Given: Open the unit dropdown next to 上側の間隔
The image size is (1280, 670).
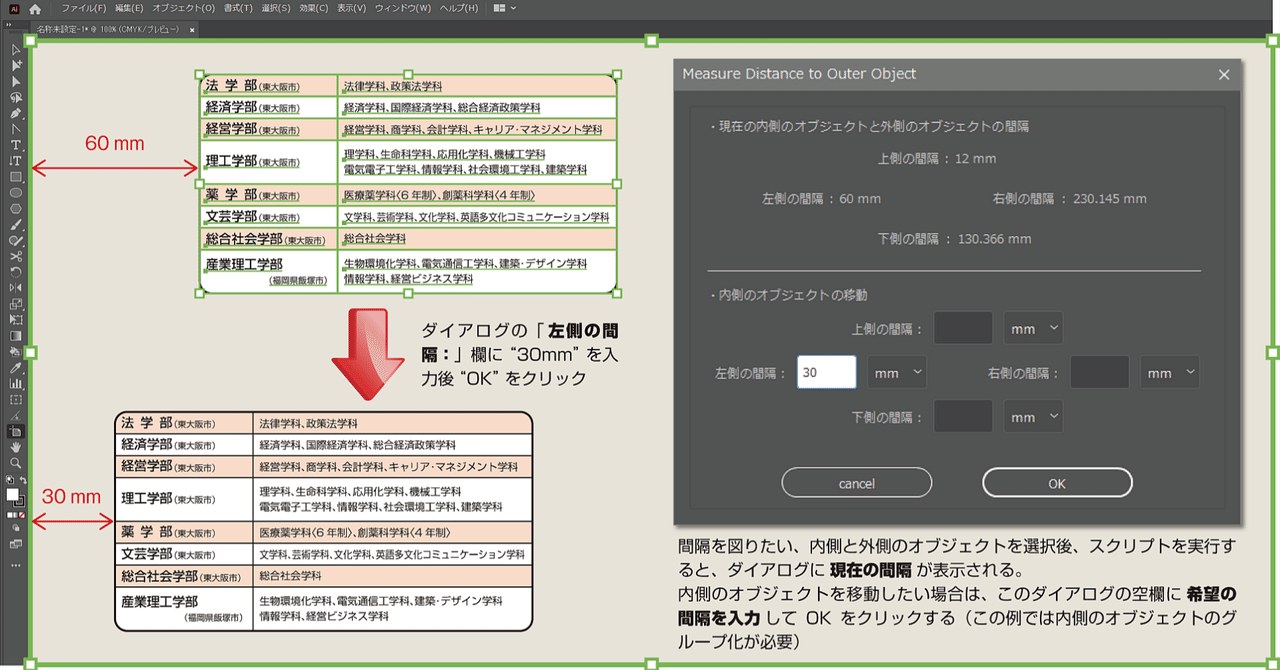Looking at the screenshot, I should click(1033, 327).
